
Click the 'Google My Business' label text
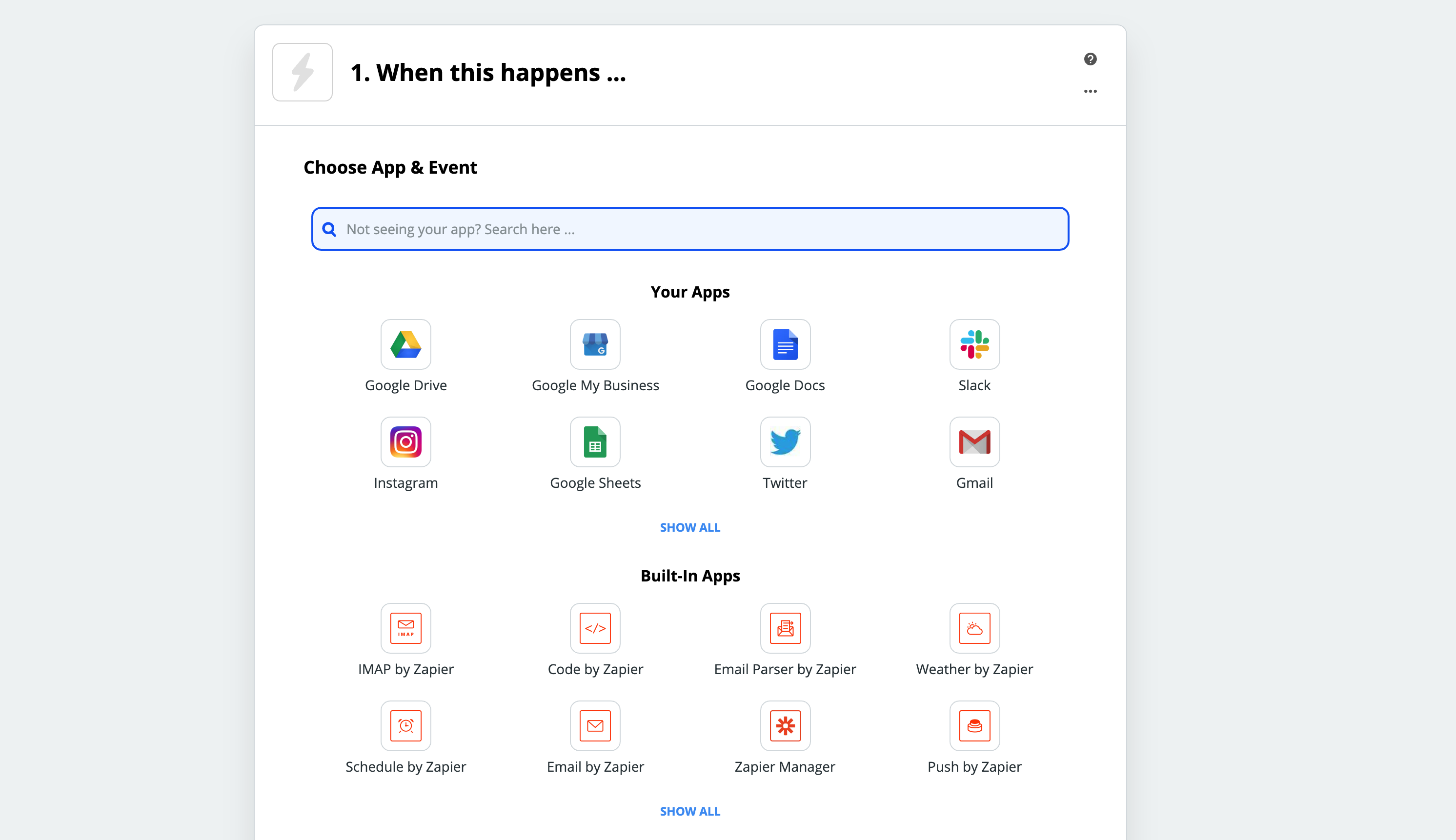[x=595, y=385]
